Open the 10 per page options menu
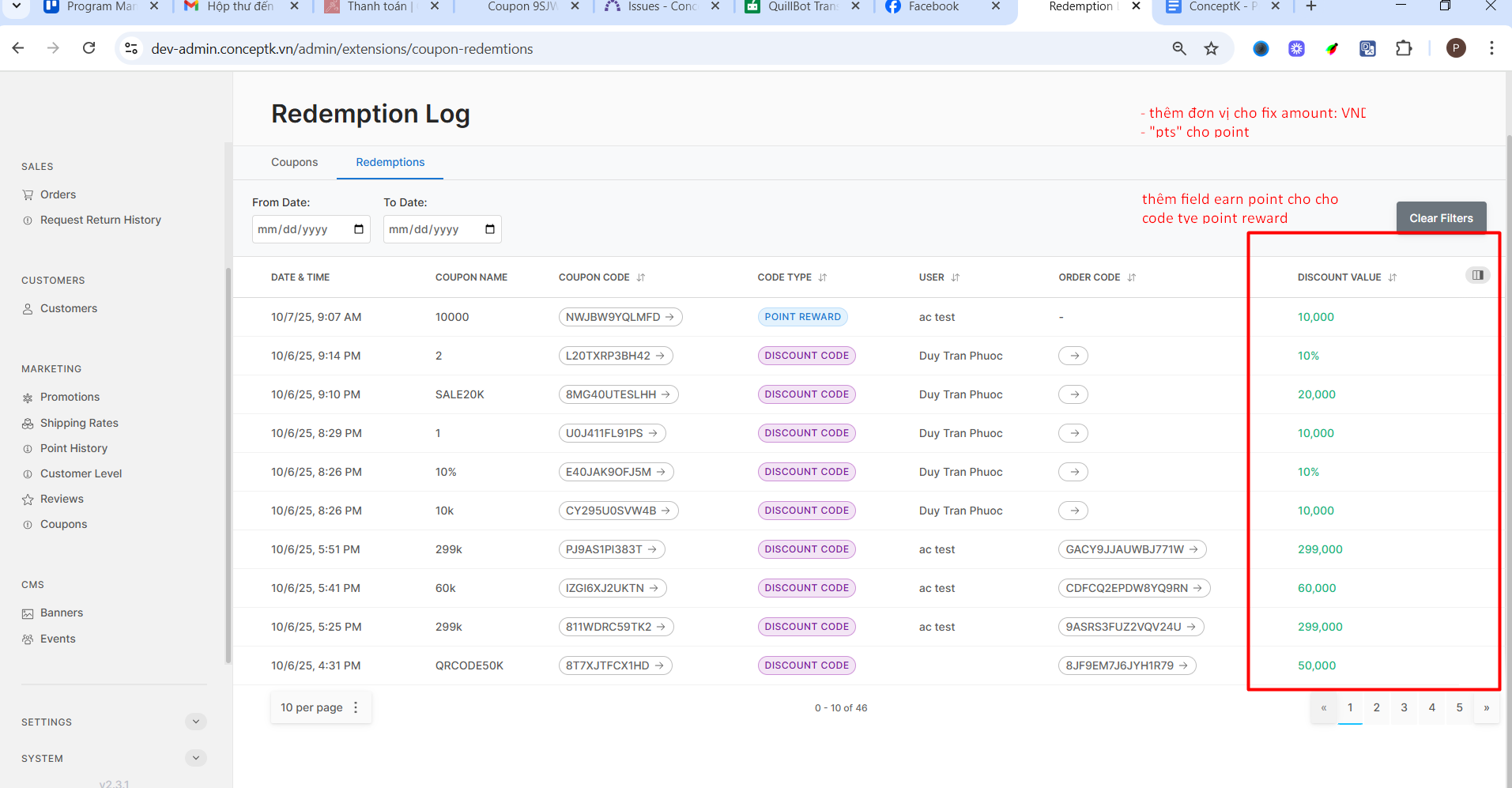The height and width of the screenshot is (788, 1512). coord(356,707)
